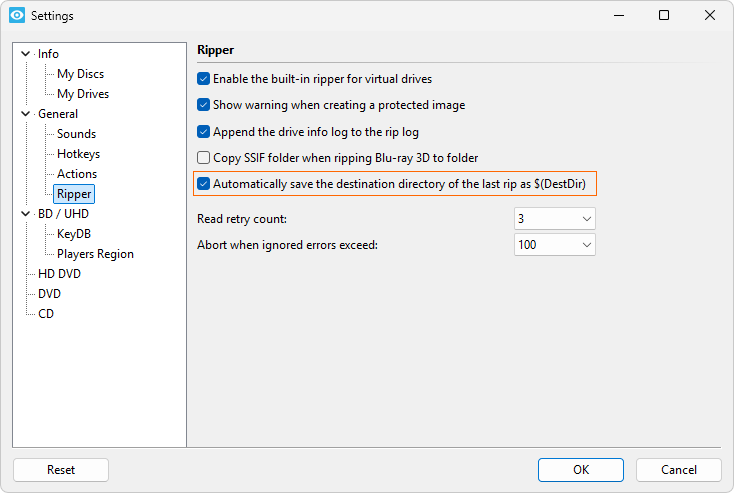
Task: Check Copy SSIF folder for Blu-ray 3D
Action: [x=204, y=158]
